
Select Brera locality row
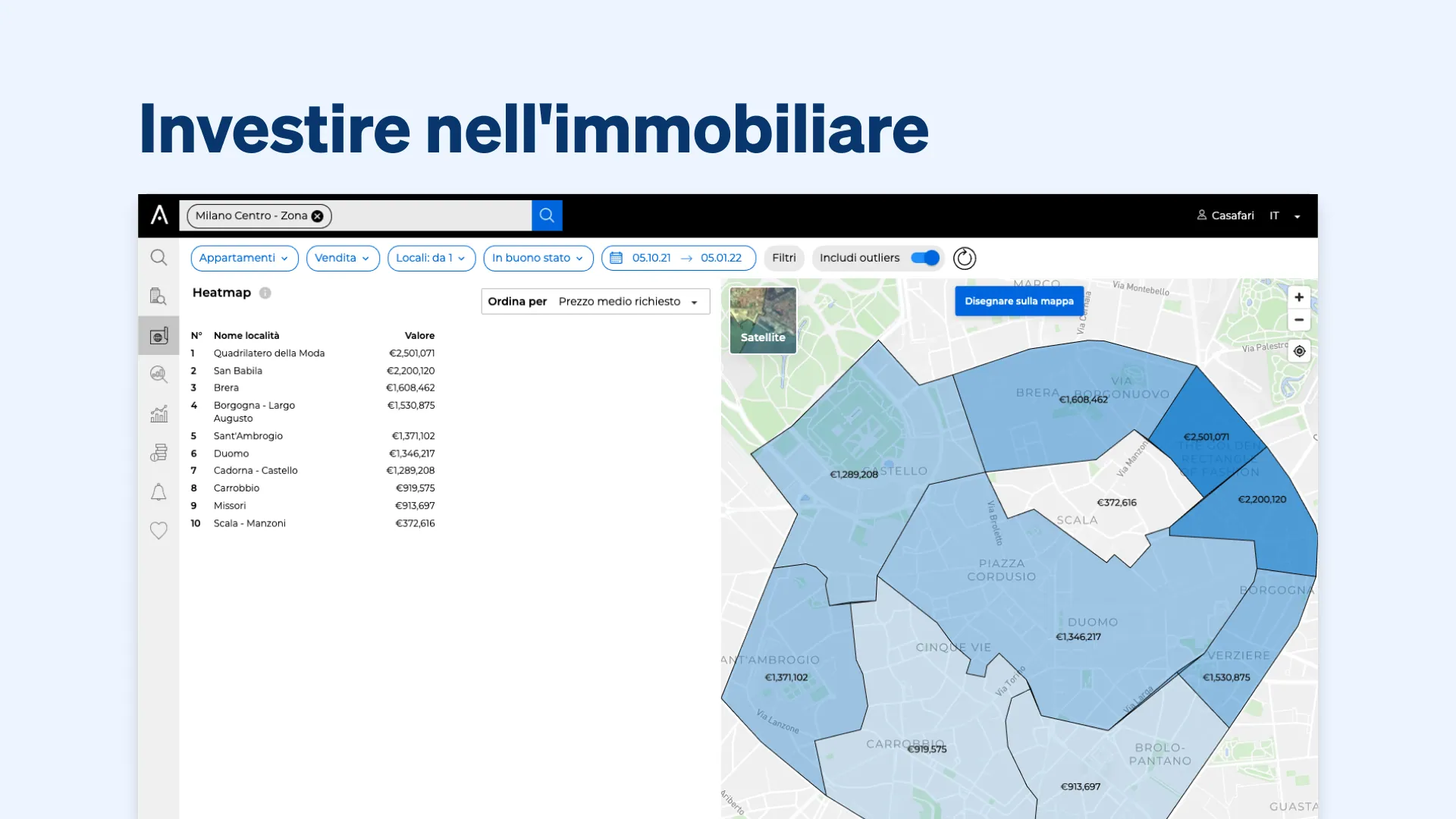312,388
